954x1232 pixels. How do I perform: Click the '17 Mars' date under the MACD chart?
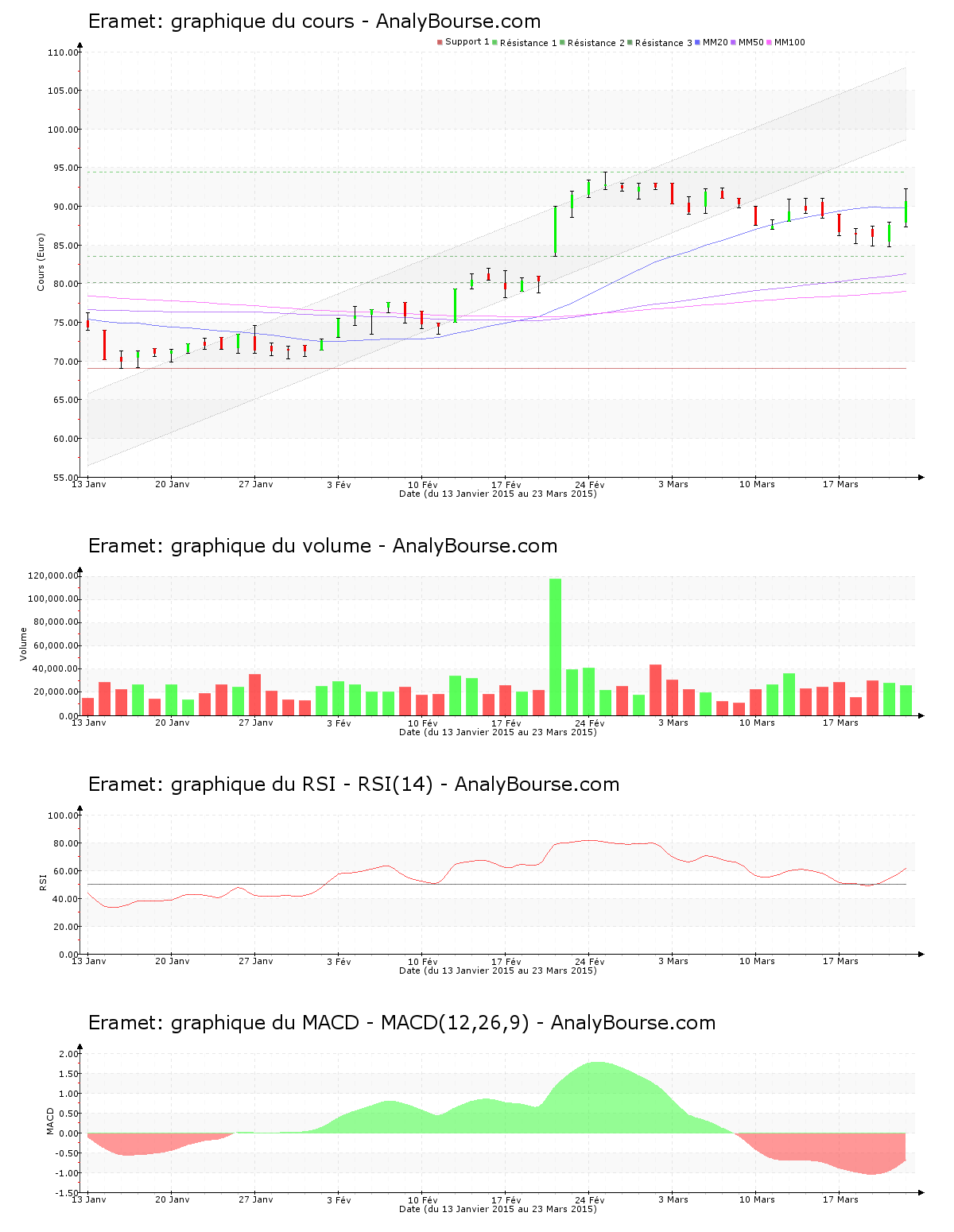click(840, 1199)
